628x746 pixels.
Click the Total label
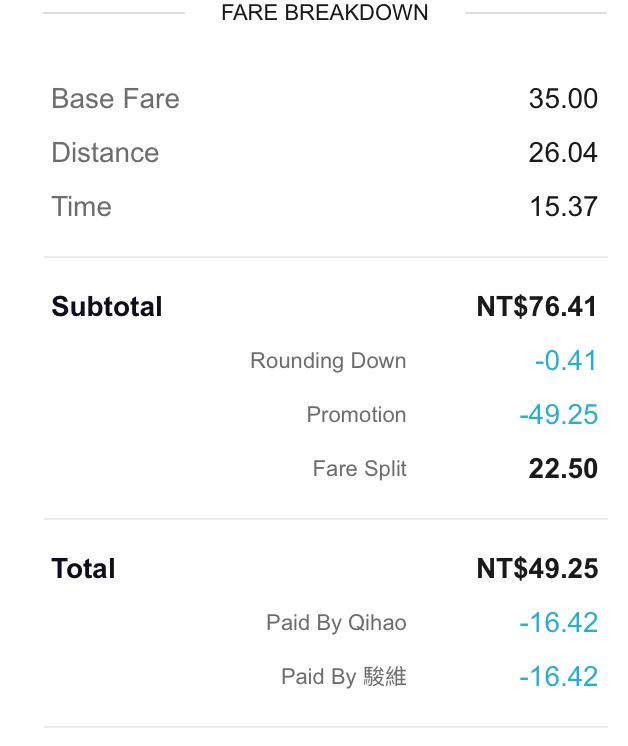(83, 569)
